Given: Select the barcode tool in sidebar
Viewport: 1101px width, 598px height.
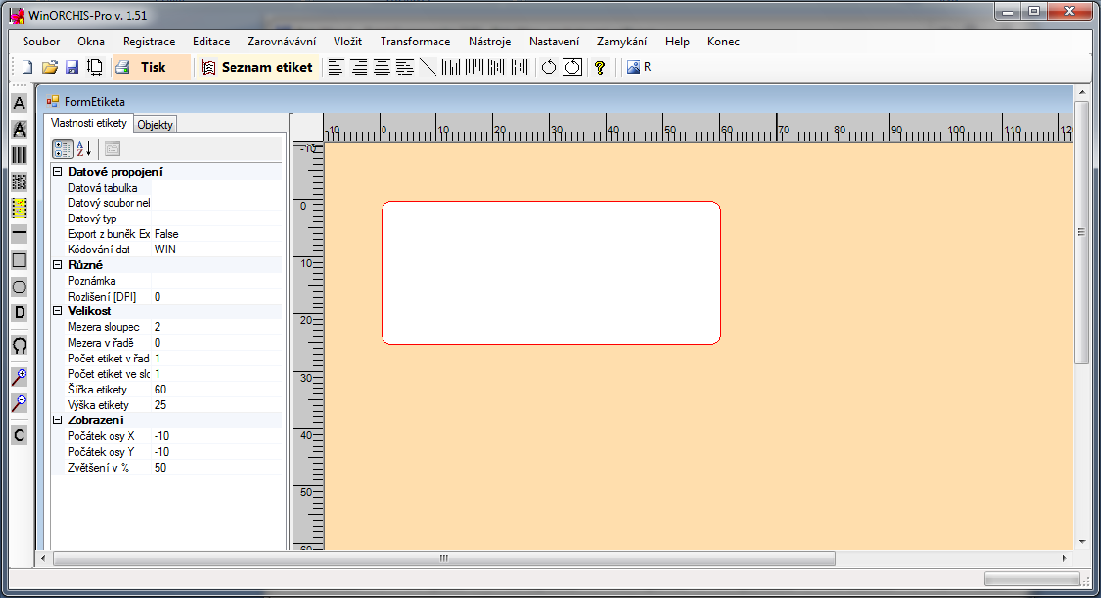Looking at the screenshot, I should point(20,155).
